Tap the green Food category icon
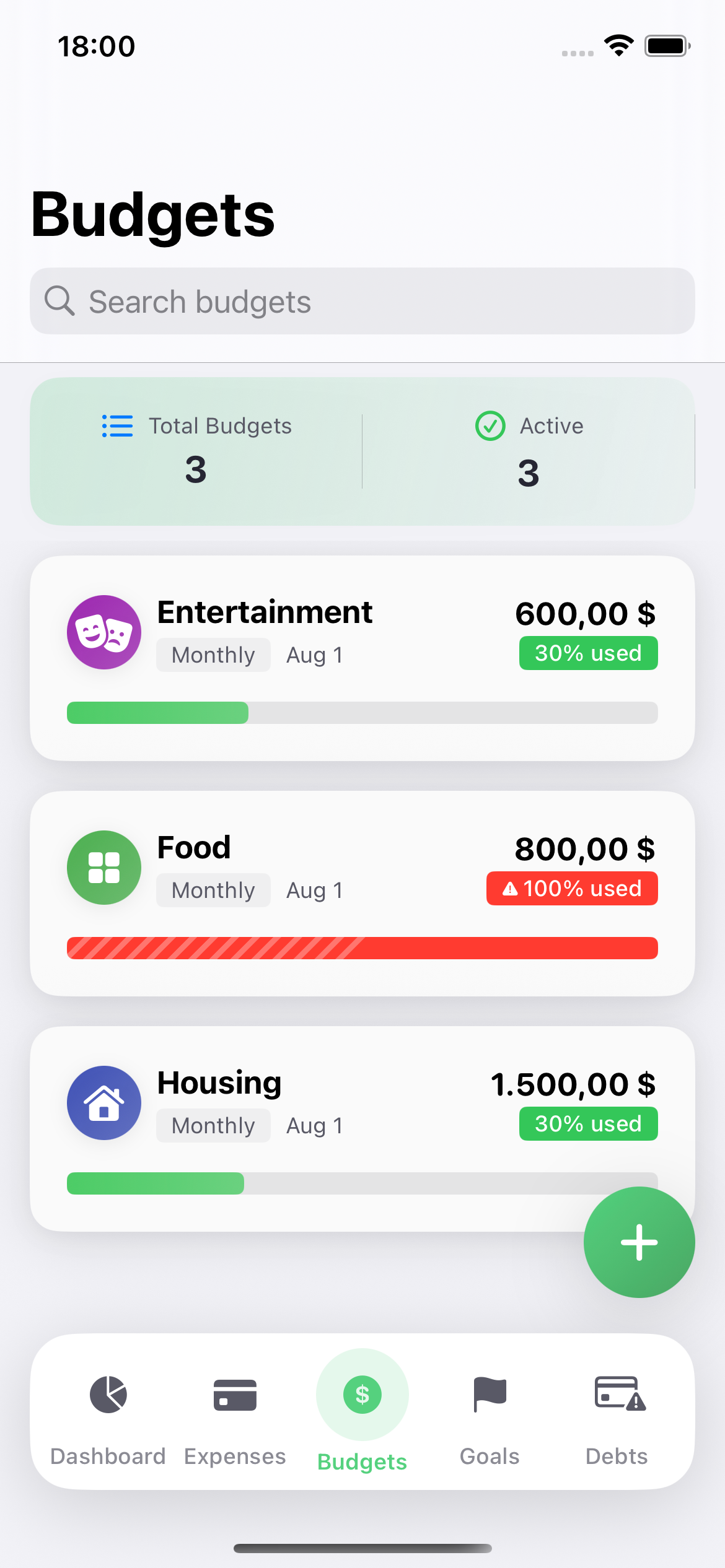 (104, 868)
